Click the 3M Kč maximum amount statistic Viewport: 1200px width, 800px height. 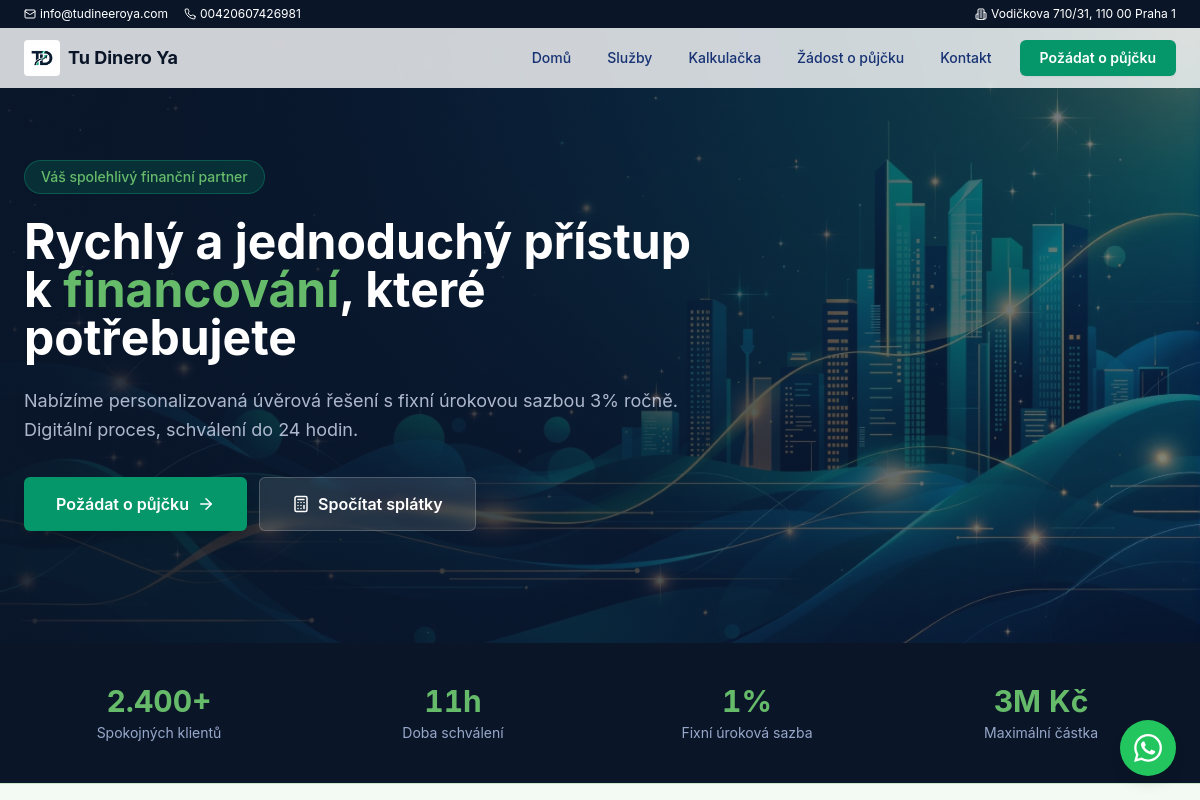[1040, 701]
